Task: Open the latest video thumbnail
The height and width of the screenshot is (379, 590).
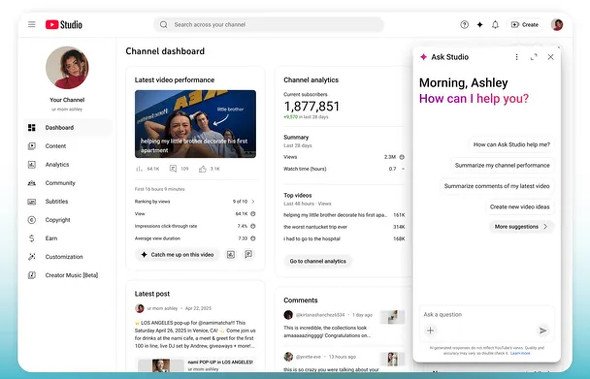Action: coord(195,124)
